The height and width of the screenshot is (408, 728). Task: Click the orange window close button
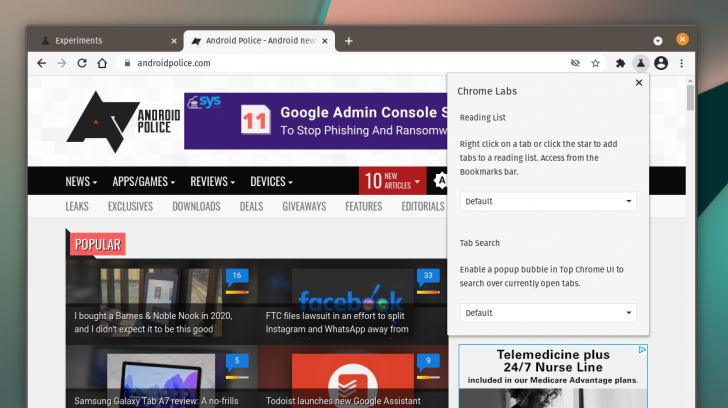pos(682,39)
